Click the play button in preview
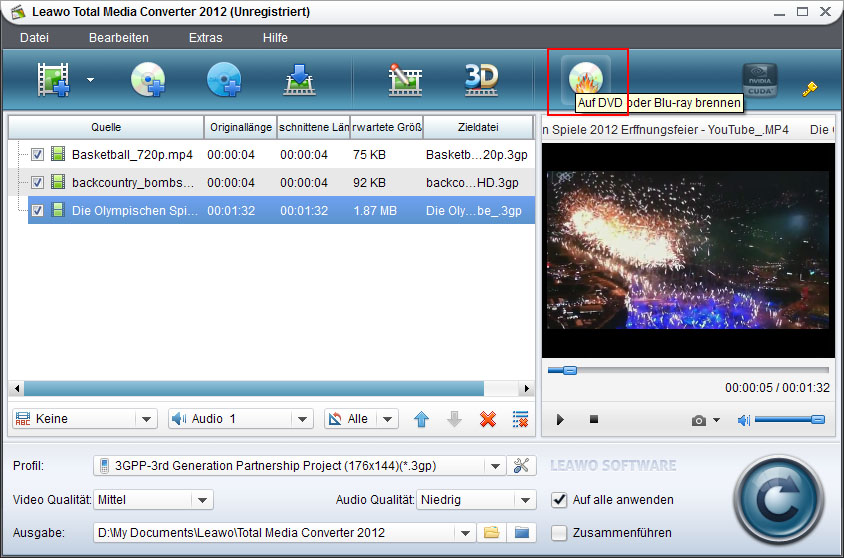844x558 pixels. pos(560,419)
